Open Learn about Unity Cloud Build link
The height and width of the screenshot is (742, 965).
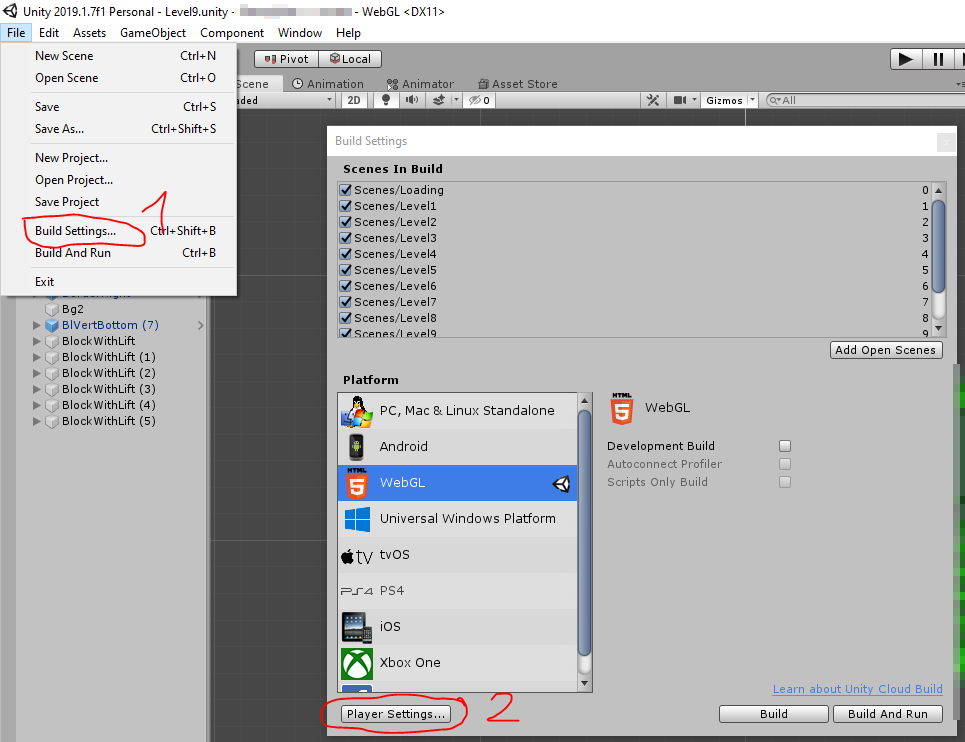[x=857, y=689]
